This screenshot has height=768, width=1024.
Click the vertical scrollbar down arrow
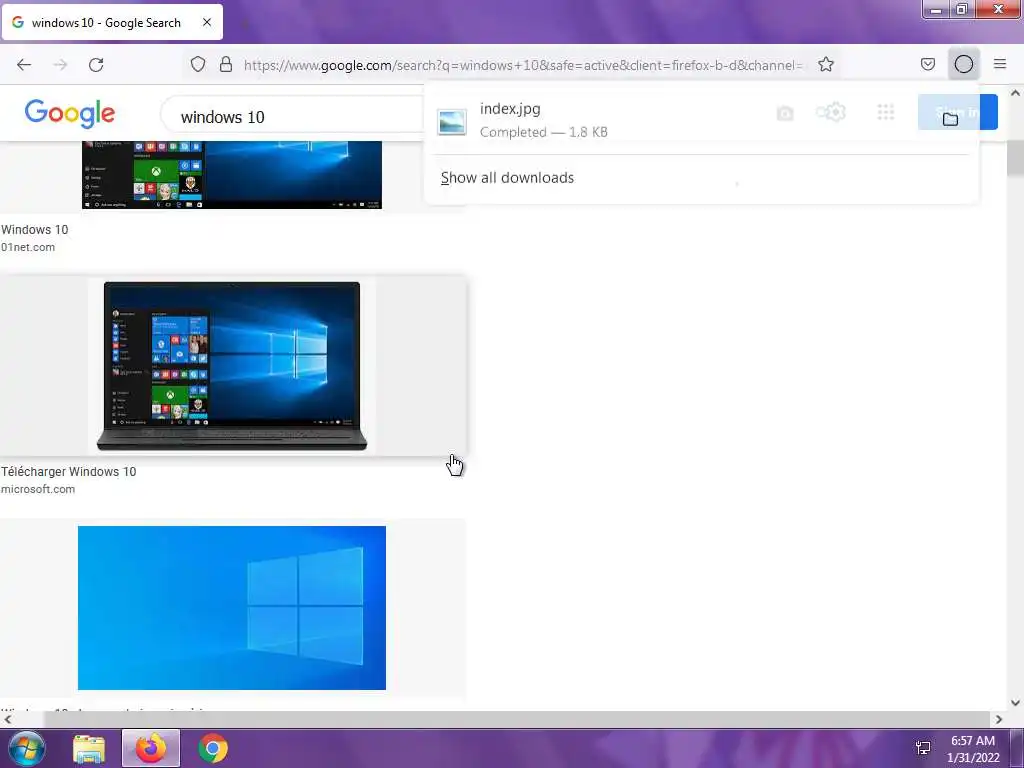pos(1016,703)
